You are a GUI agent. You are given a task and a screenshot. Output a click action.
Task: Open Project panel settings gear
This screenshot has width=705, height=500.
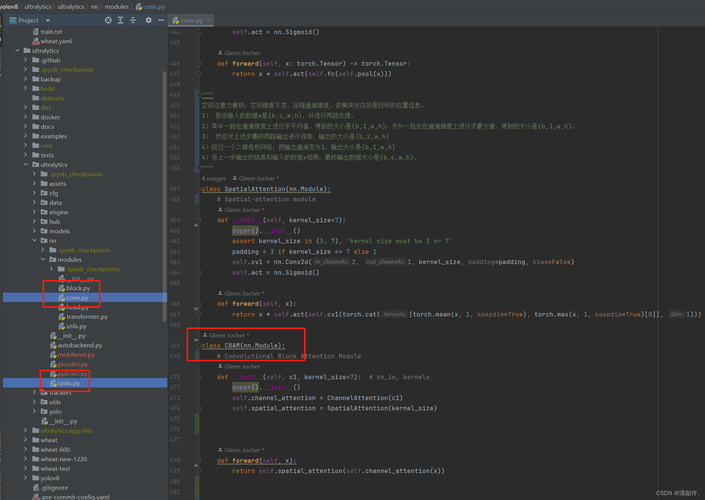coord(148,20)
